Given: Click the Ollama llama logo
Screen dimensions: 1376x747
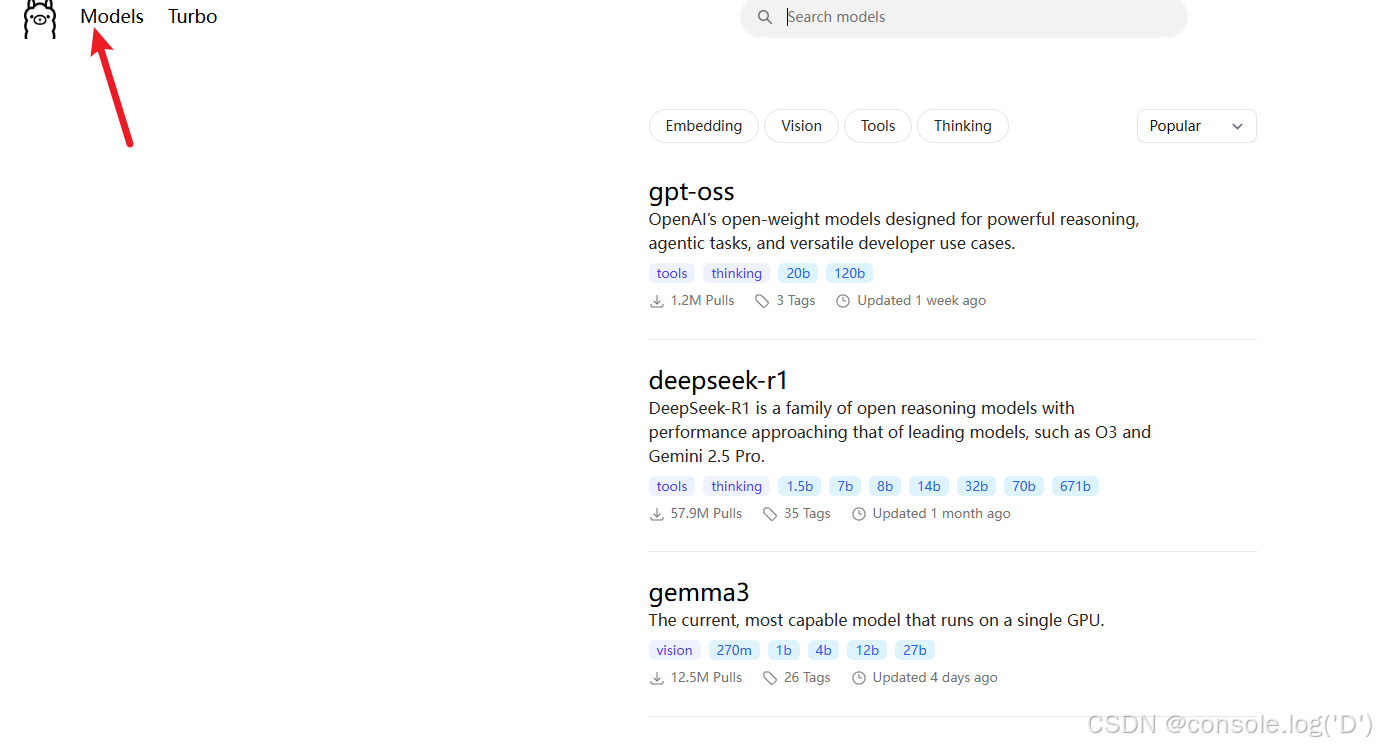Looking at the screenshot, I should click(x=40, y=19).
